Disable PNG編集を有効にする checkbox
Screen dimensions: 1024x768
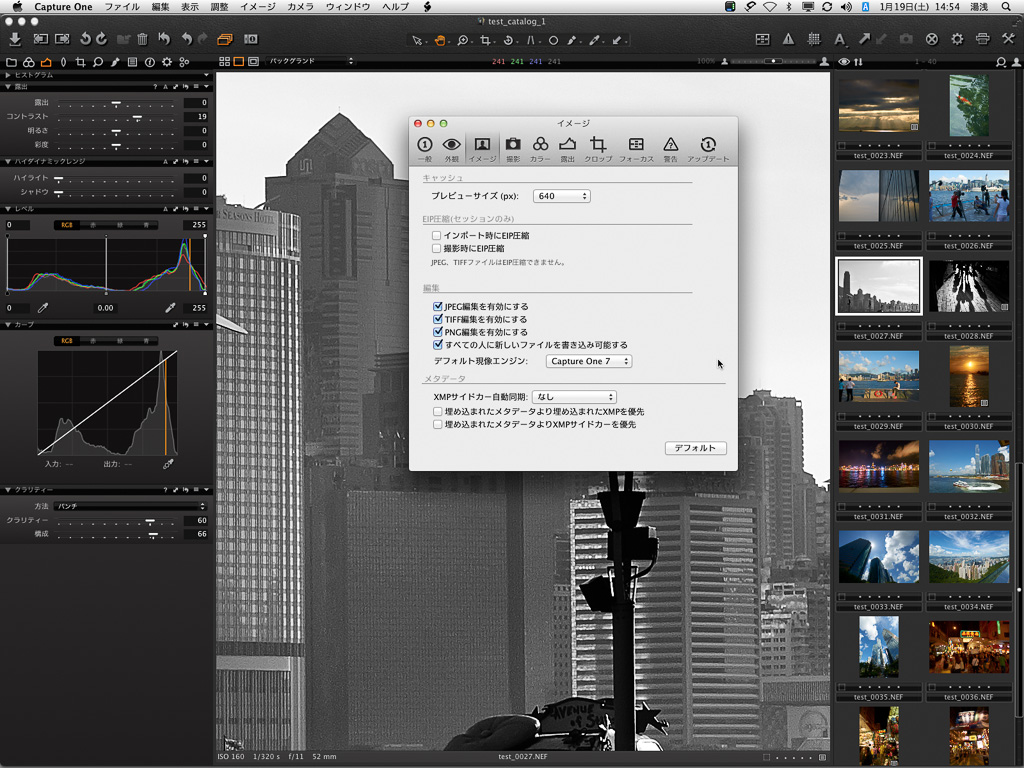pyautogui.click(x=438, y=332)
